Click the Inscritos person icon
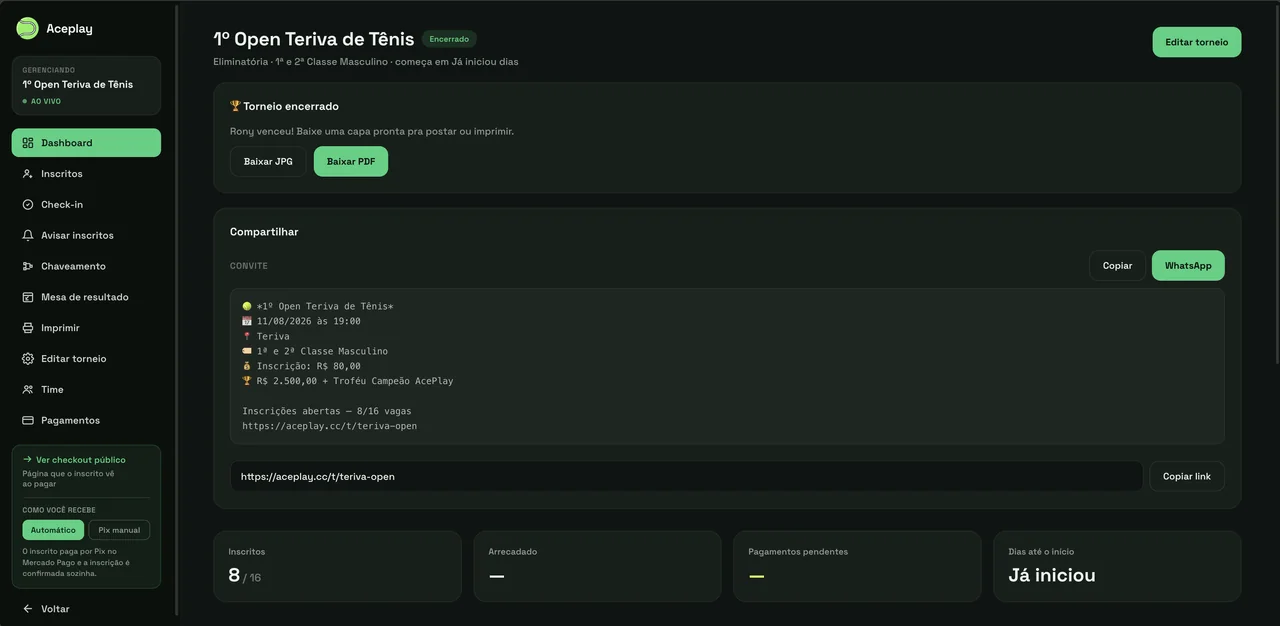Screen dimensions: 1280x626 coord(28,174)
